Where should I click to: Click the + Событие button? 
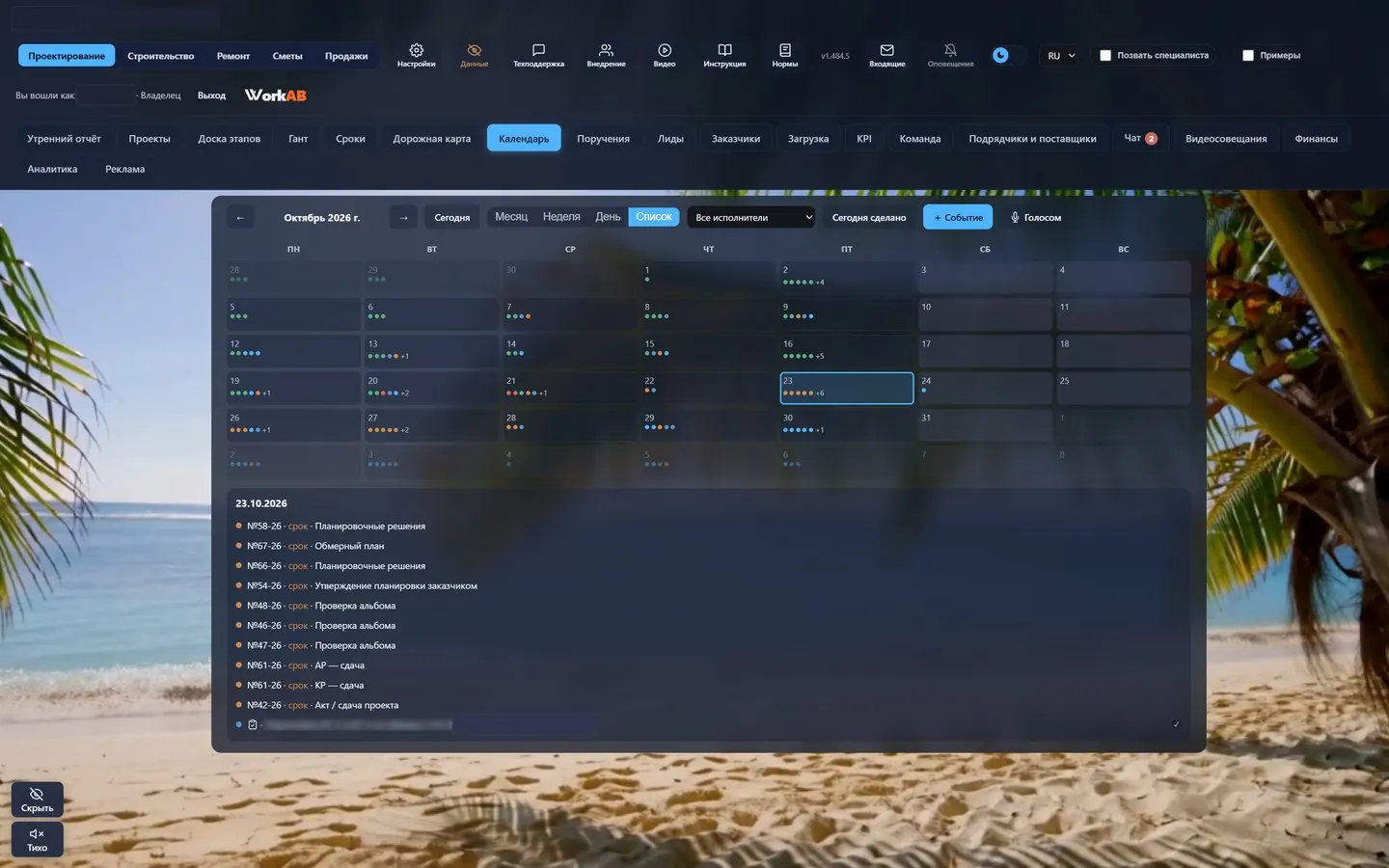tap(958, 218)
